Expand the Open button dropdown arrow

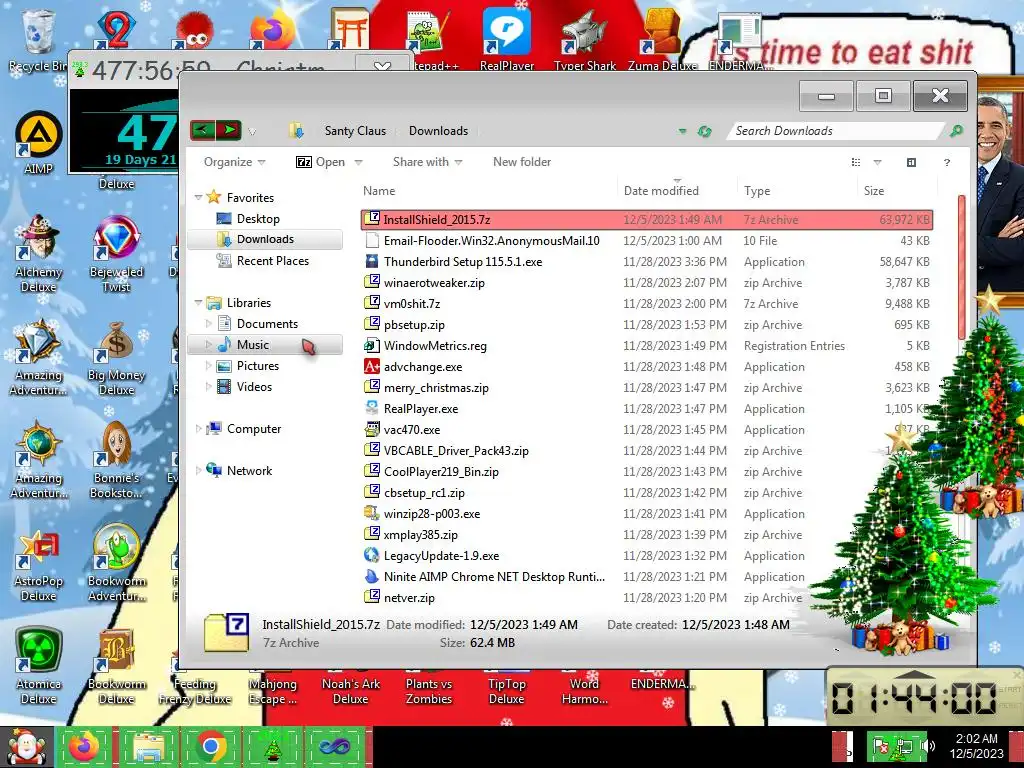(x=359, y=163)
